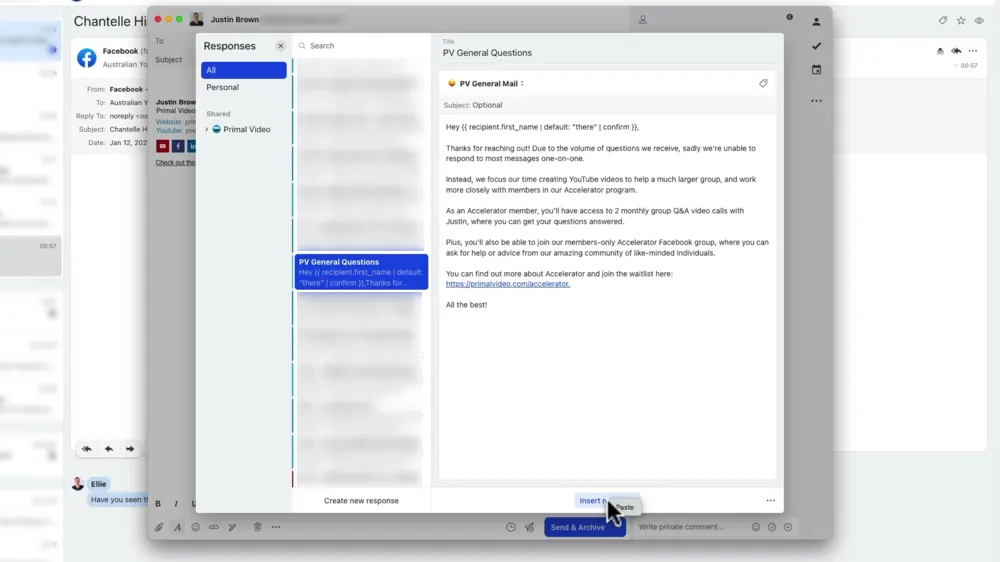1000x562 pixels.
Task: Open the primalvideo.com/accelerator link
Action: point(508,284)
